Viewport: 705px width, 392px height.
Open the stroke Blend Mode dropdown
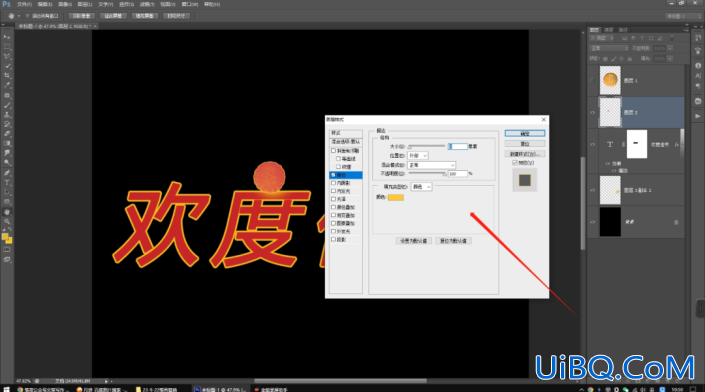[x=431, y=165]
